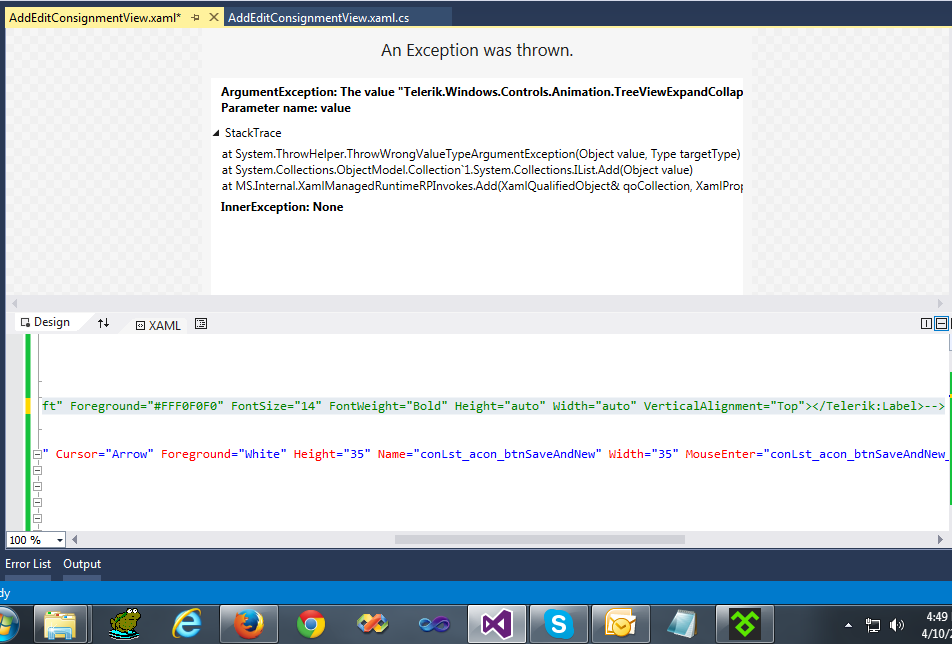Click the ThrowWrongValueTypeArgumentException stack line
Screen dimensions: 952x646
coord(481,154)
